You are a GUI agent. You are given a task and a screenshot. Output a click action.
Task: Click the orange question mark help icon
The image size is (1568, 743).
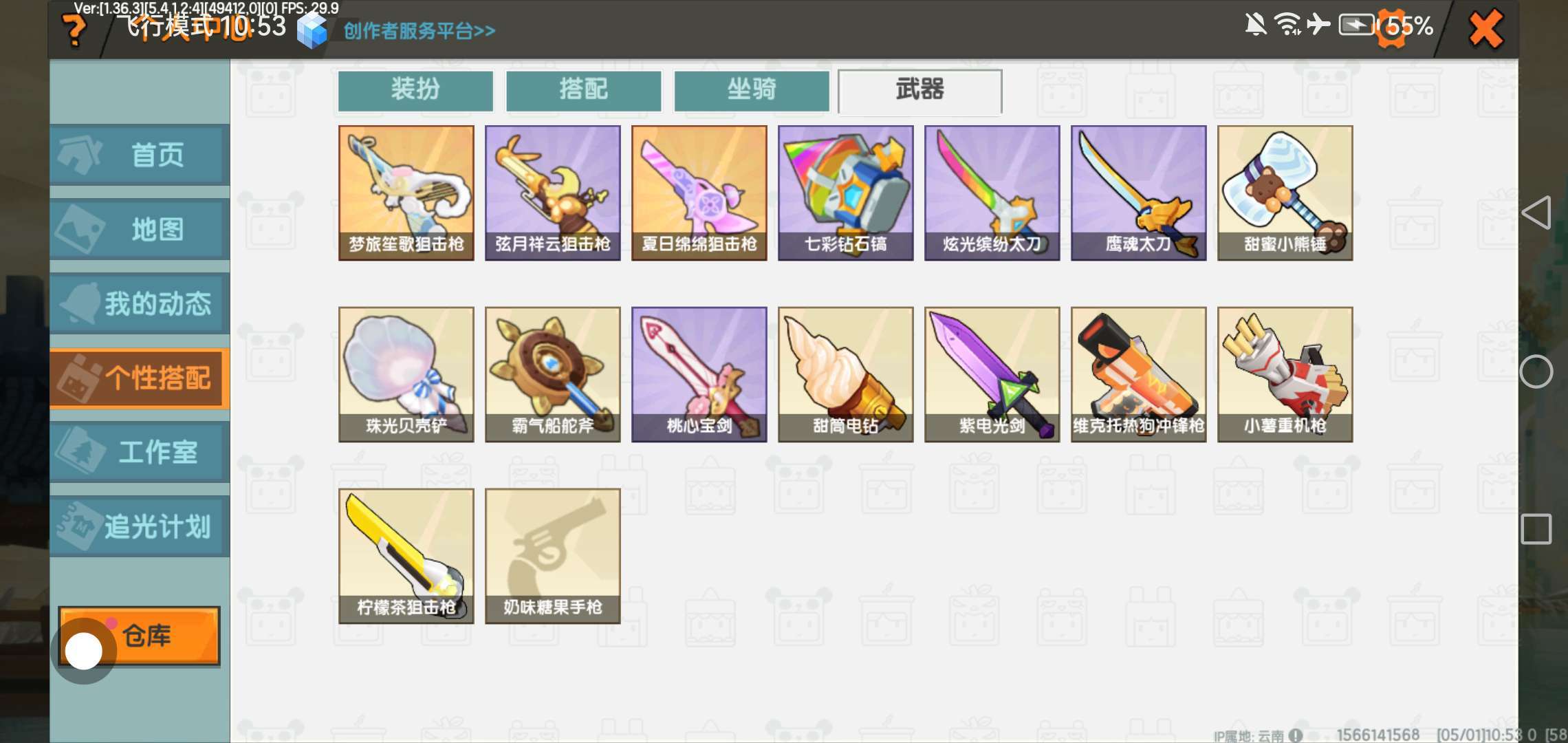(x=74, y=30)
